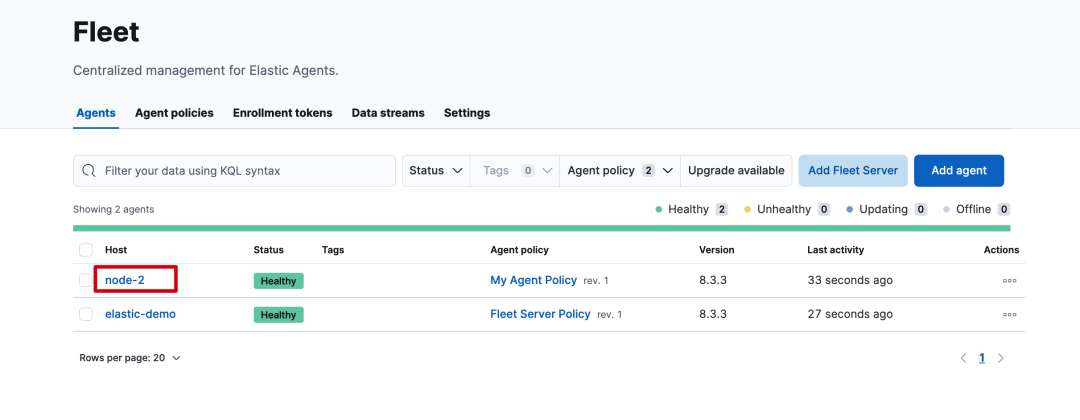This screenshot has height=420, width=1080.
Task: Go to previous page arrow
Action: click(963, 358)
